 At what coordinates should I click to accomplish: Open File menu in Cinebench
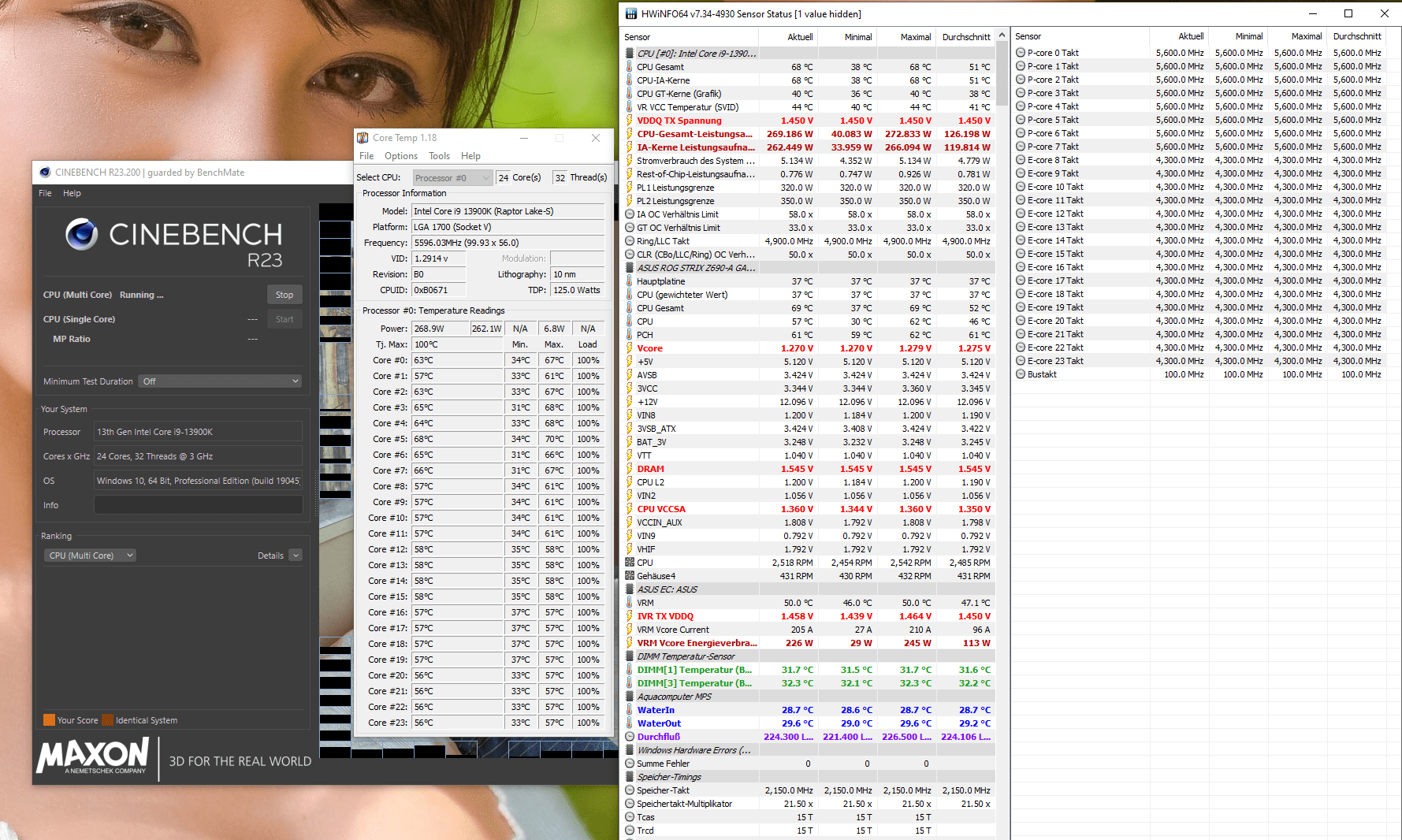pyautogui.click(x=45, y=193)
